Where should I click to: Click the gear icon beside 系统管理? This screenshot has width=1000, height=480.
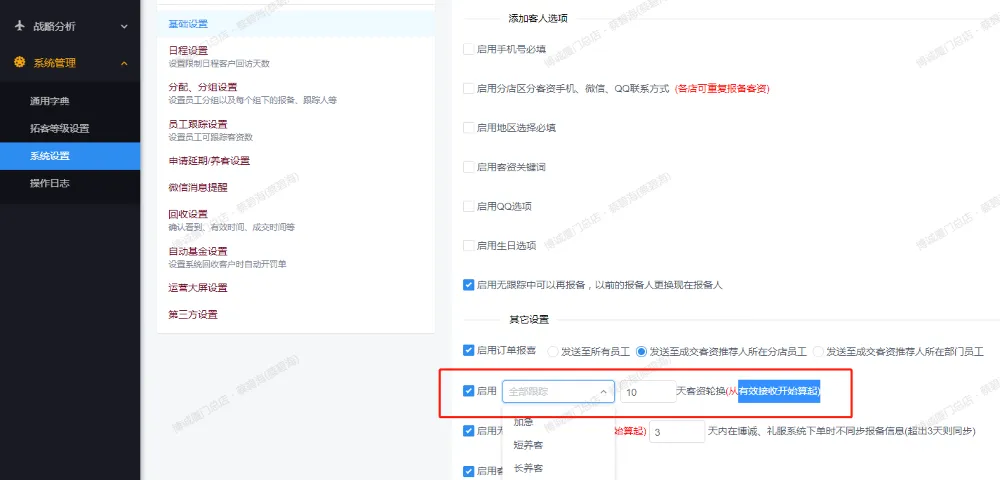(x=20, y=63)
